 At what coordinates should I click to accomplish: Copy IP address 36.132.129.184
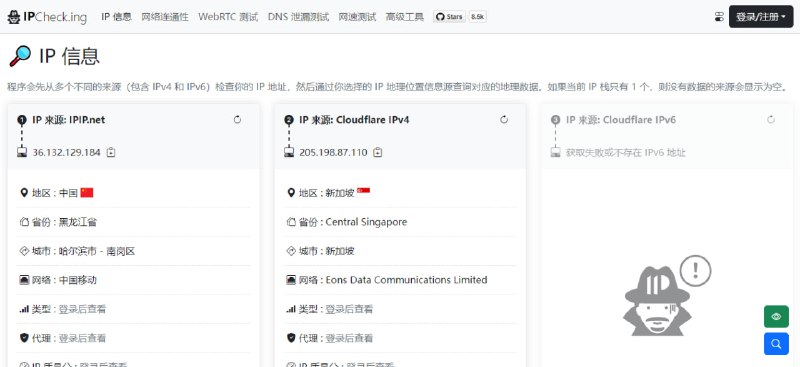[111, 152]
